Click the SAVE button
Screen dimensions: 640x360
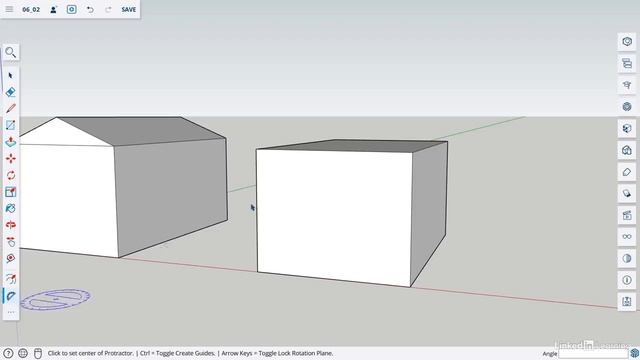click(x=129, y=9)
